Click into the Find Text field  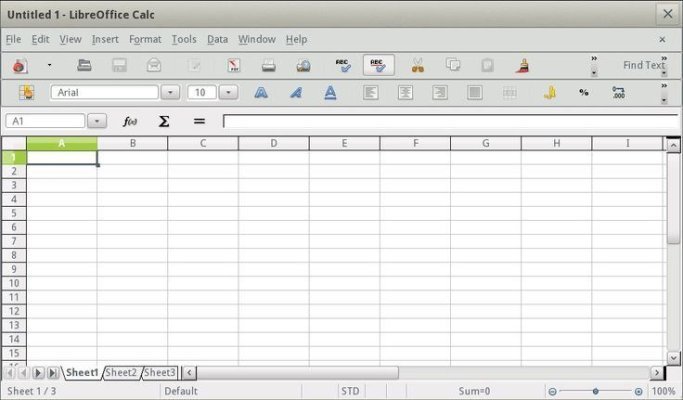[x=643, y=65]
